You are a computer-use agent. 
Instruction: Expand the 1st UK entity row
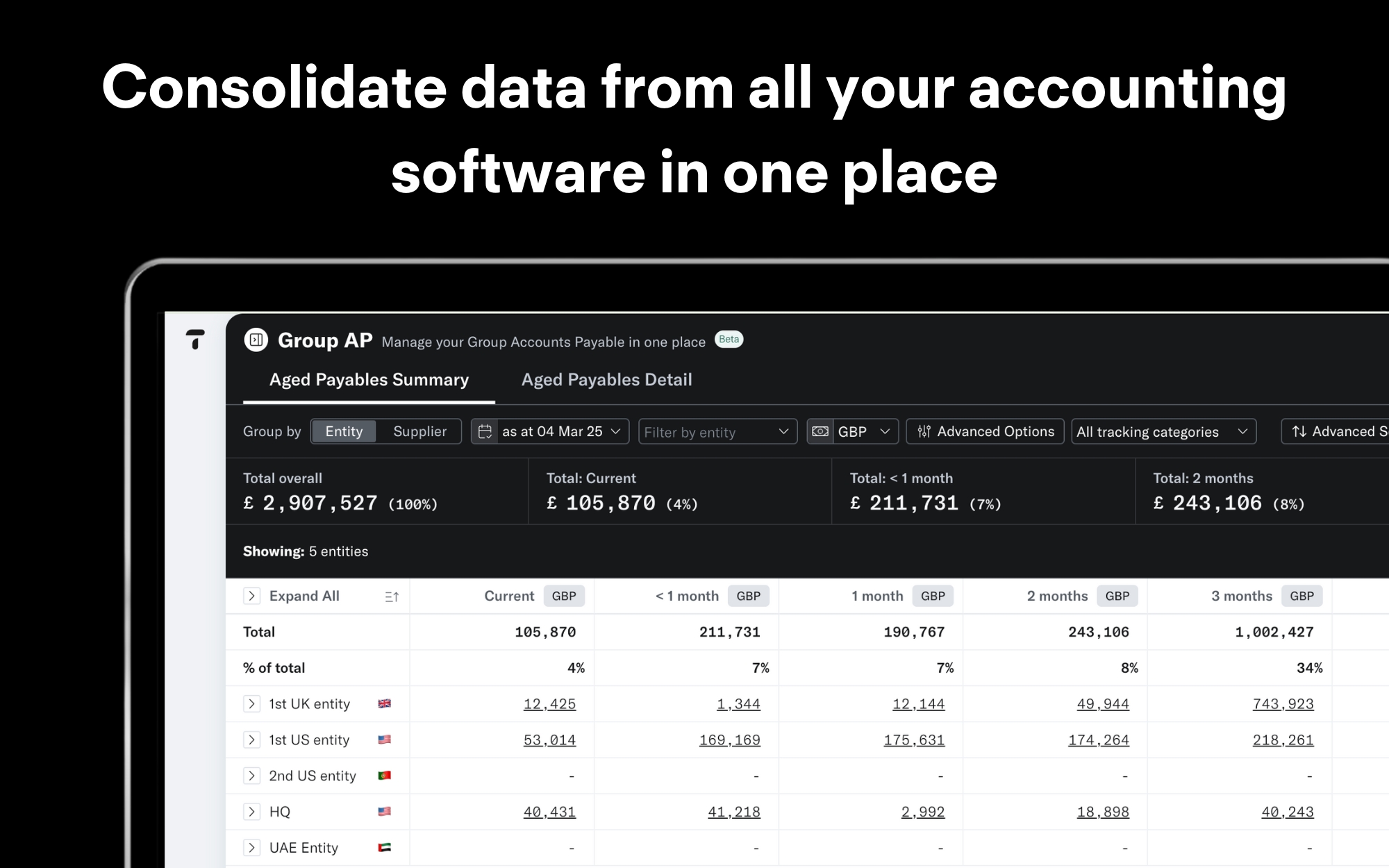tap(251, 703)
